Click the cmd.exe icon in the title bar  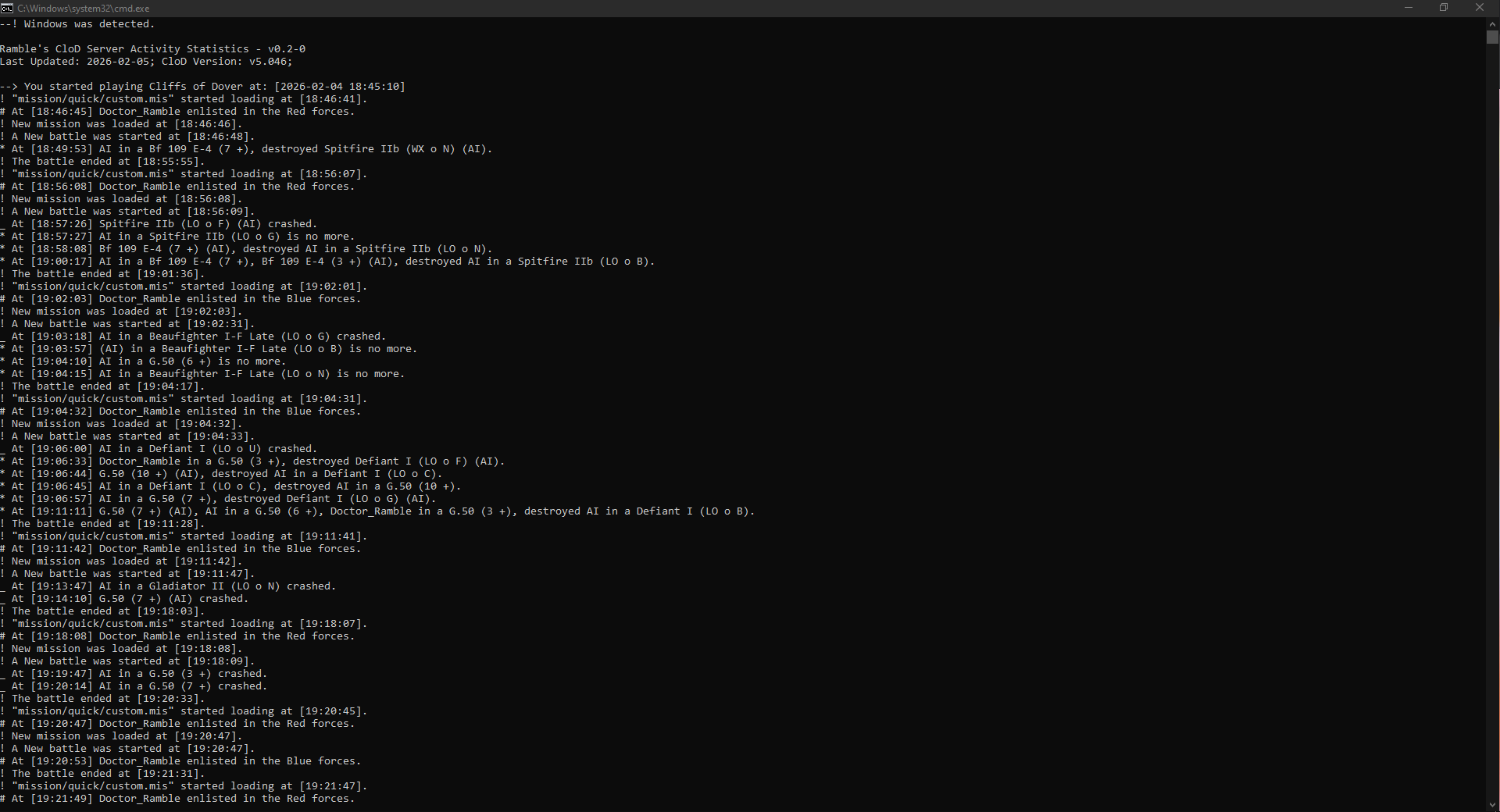point(7,8)
